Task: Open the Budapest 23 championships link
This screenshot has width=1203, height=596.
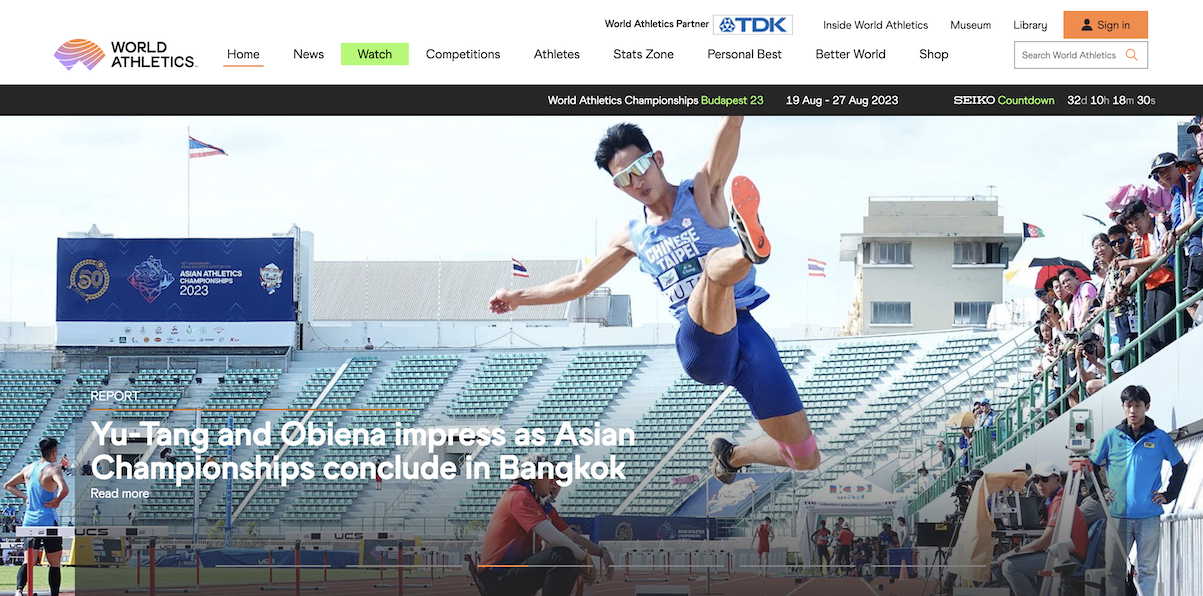Action: 732,100
